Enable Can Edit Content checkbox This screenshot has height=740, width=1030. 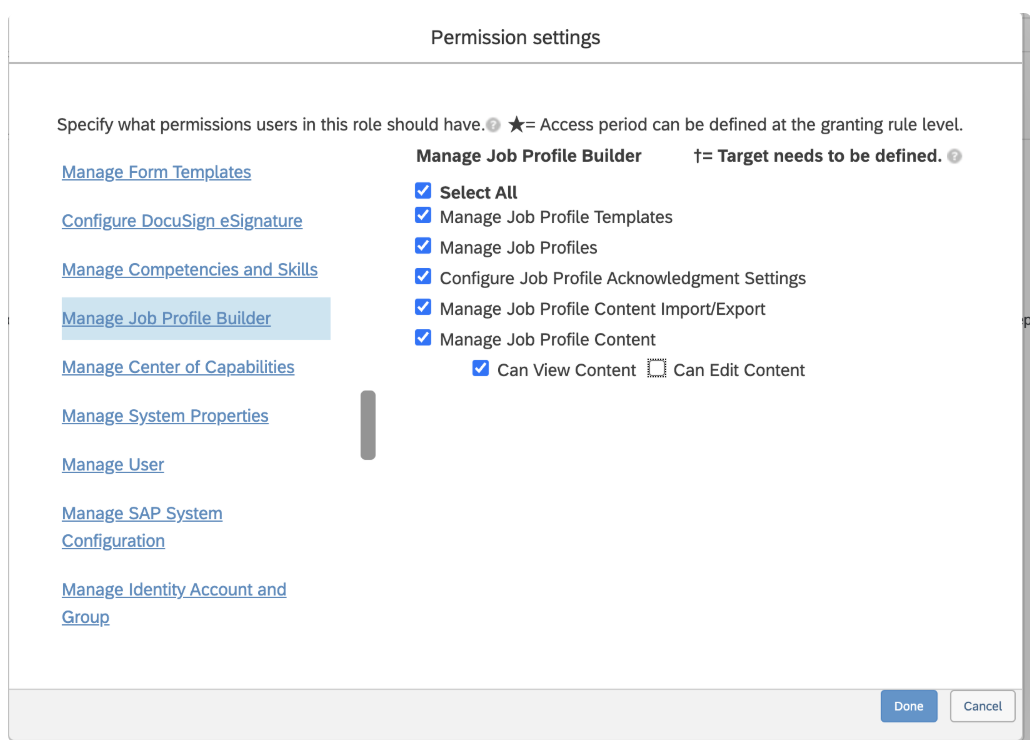pyautogui.click(x=657, y=369)
